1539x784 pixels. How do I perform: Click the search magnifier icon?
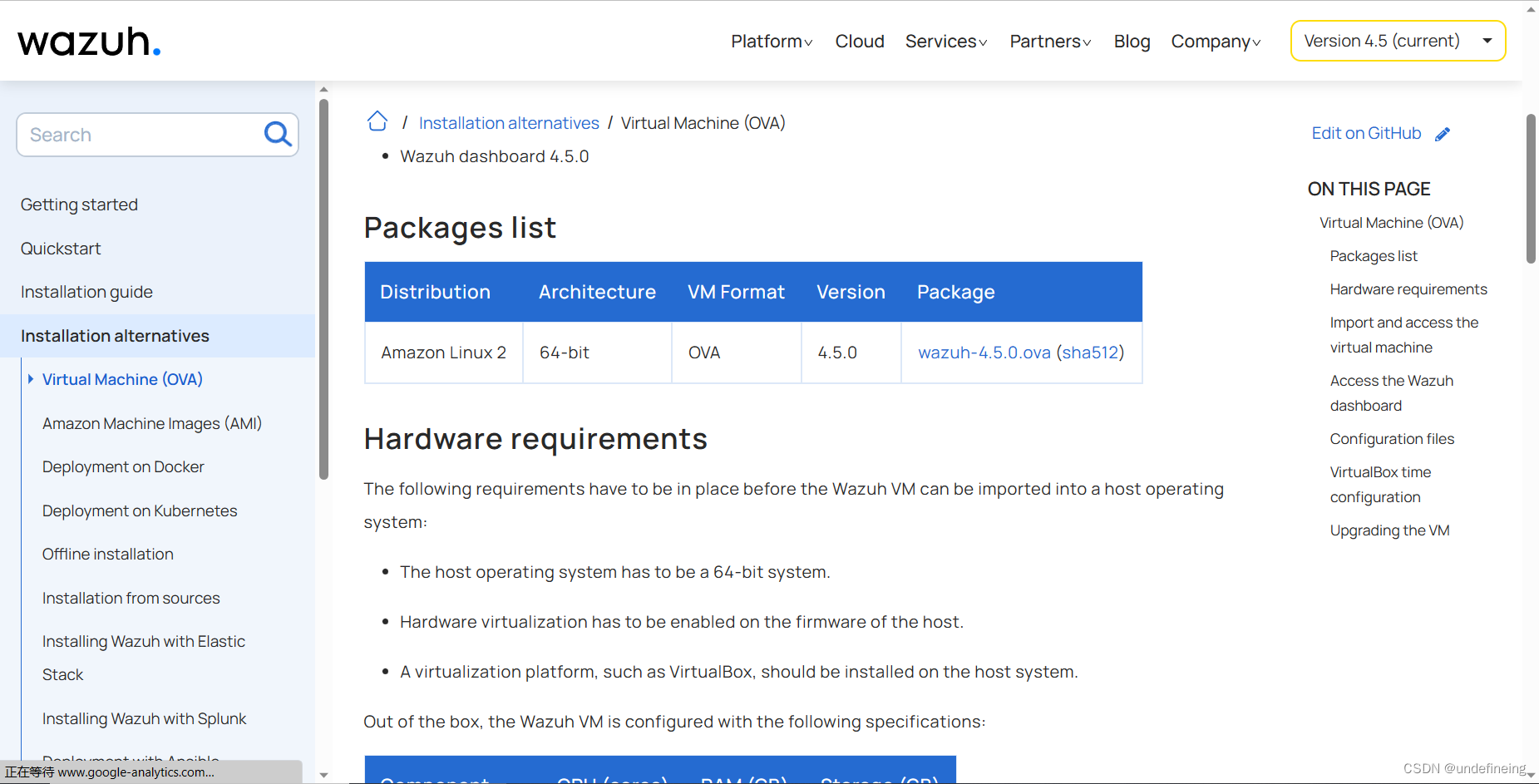click(278, 134)
